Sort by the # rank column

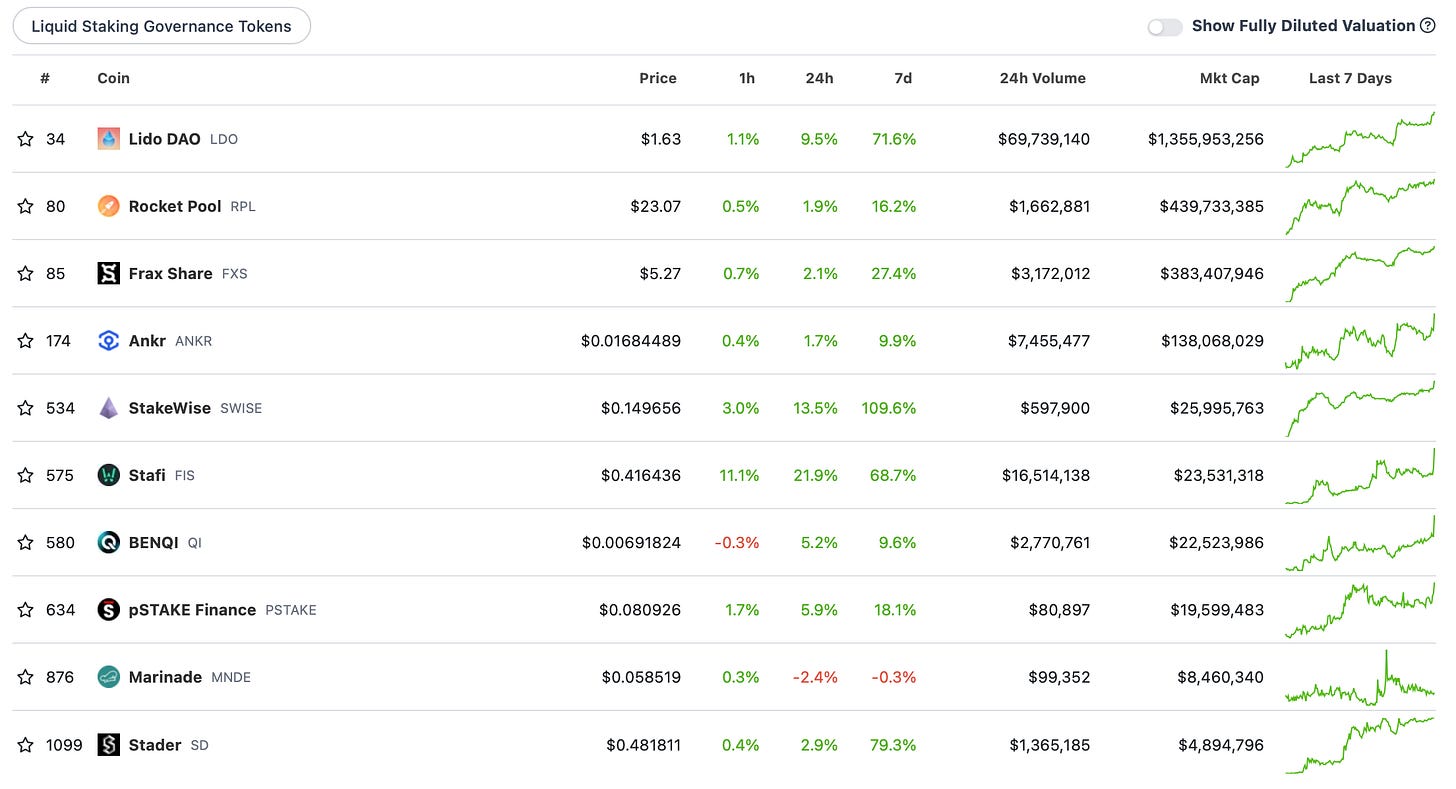click(x=45, y=78)
